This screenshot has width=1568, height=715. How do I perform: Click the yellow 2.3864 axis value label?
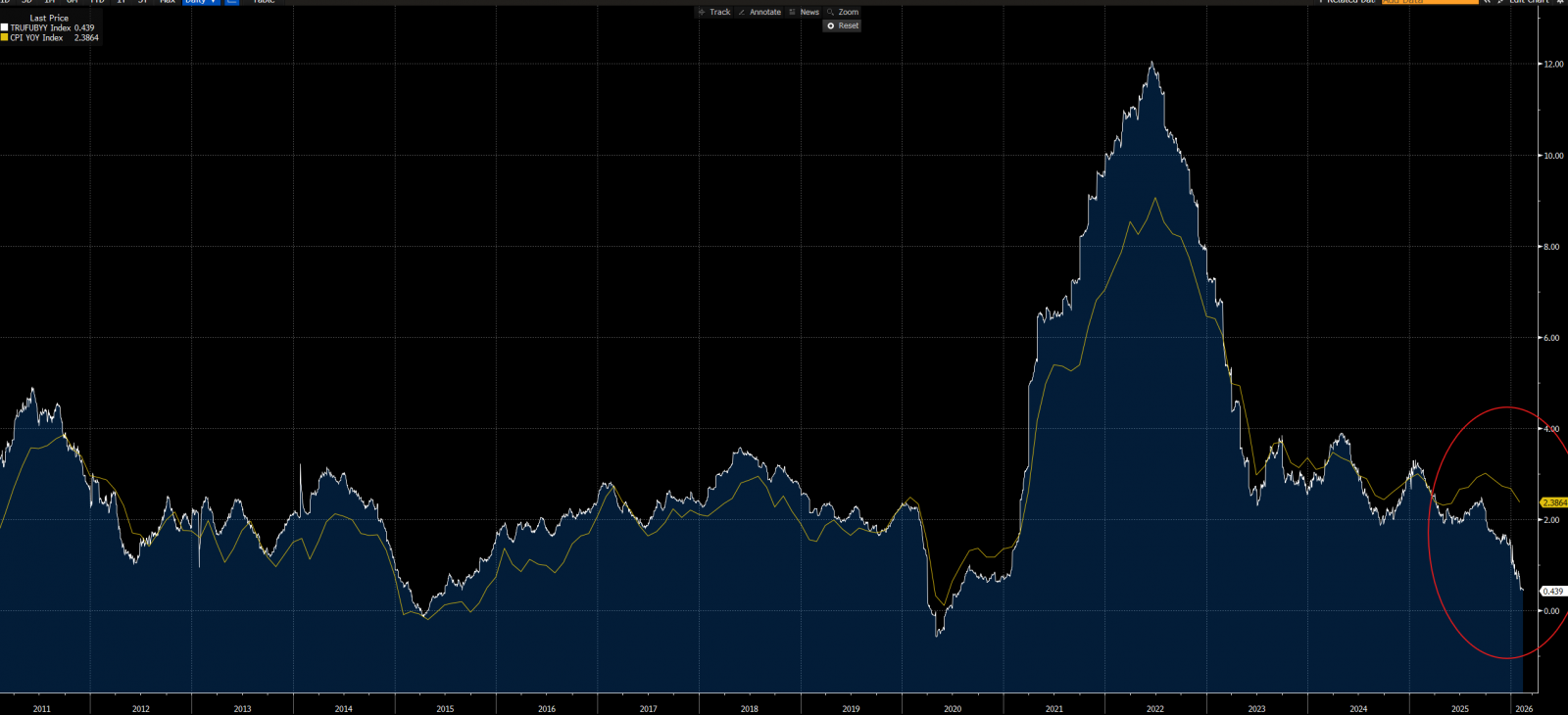(1554, 502)
